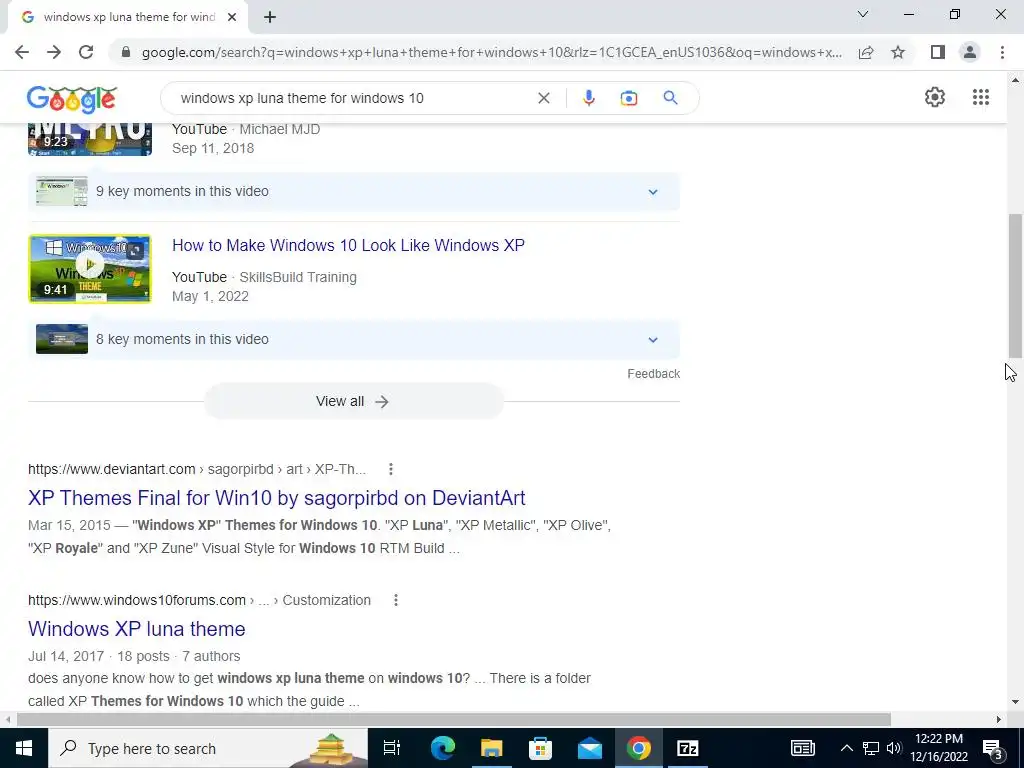
Task: Open Task View on taskbar
Action: (392, 748)
